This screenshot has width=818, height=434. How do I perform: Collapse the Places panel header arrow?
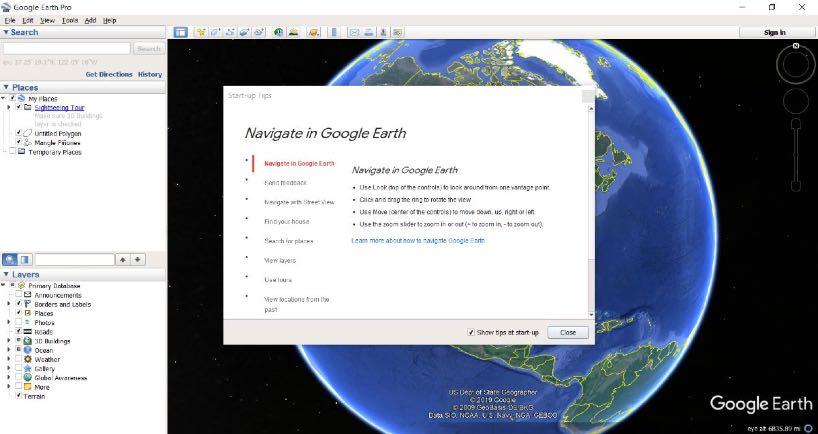6,87
